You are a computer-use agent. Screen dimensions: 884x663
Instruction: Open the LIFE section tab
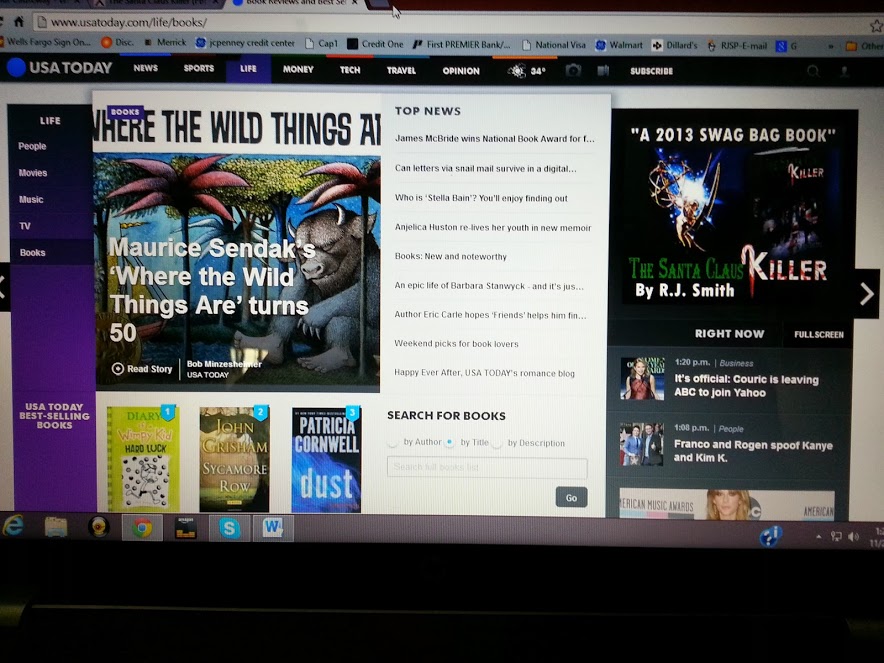248,69
